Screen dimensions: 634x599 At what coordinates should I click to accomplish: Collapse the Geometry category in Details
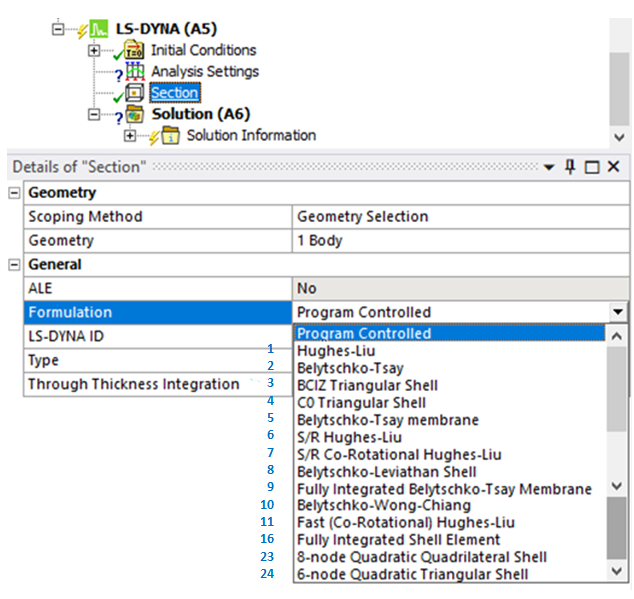(14, 193)
